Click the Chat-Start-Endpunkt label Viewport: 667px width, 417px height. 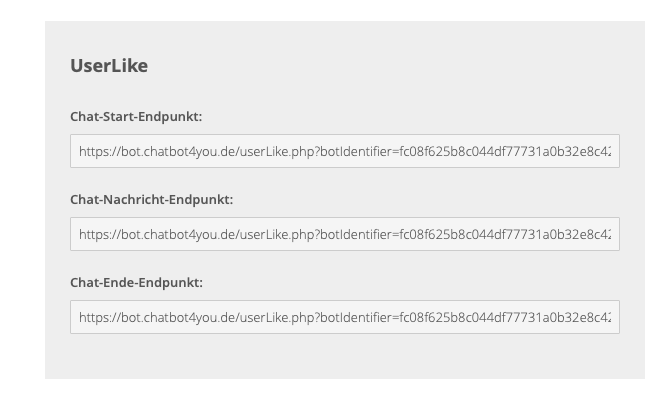click(x=136, y=117)
